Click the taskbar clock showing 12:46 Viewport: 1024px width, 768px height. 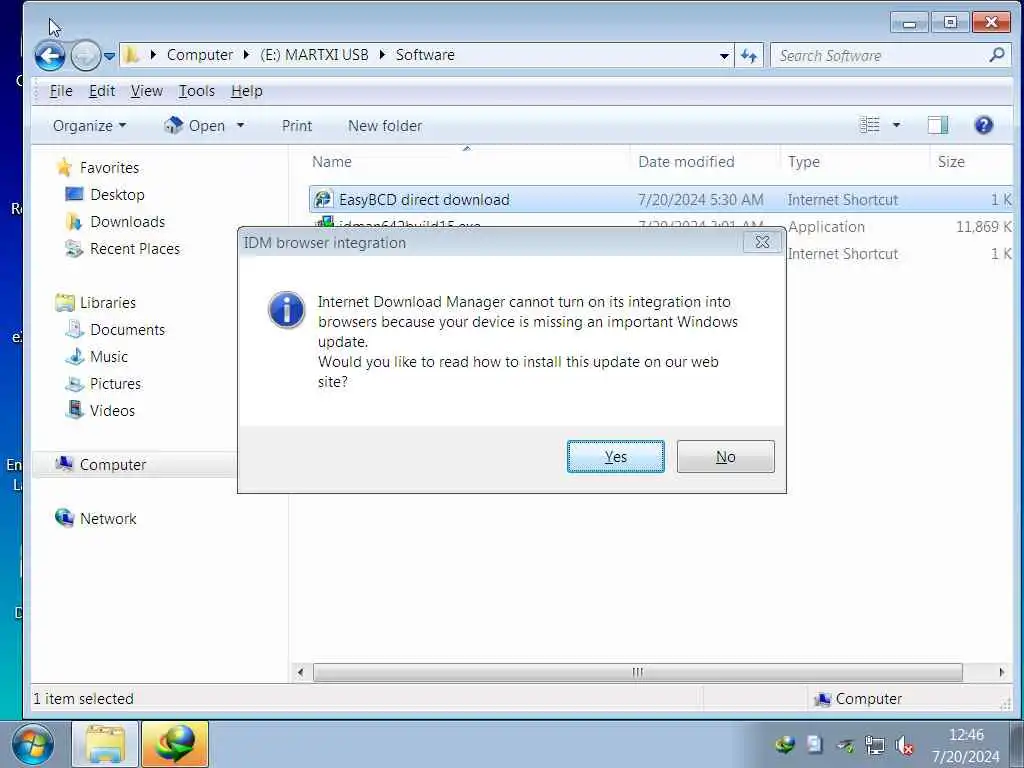pyautogui.click(x=966, y=745)
